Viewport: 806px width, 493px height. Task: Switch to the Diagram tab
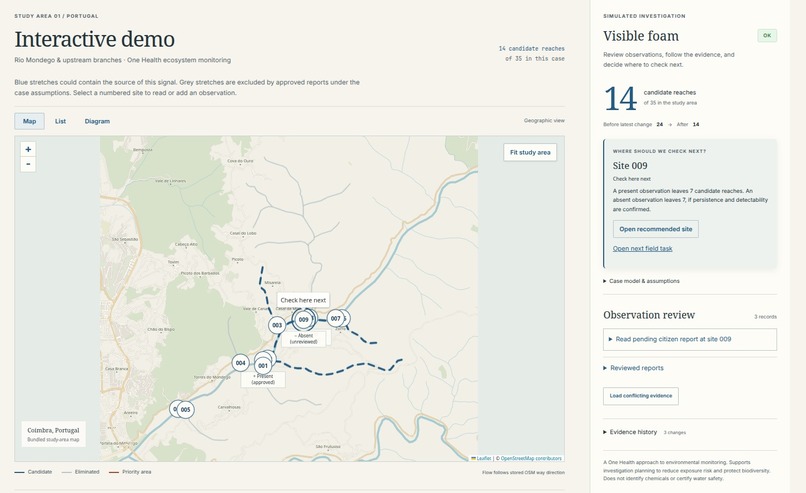point(97,121)
